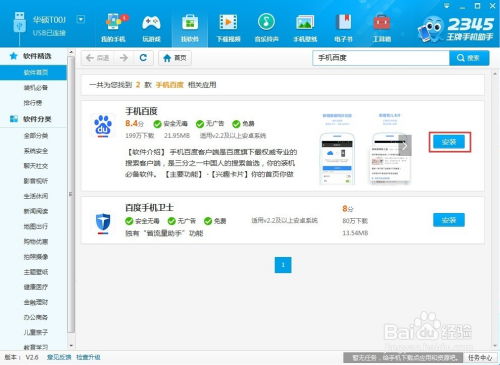Select 拍照摄像 category
This screenshot has height=365, width=500.
[36, 257]
